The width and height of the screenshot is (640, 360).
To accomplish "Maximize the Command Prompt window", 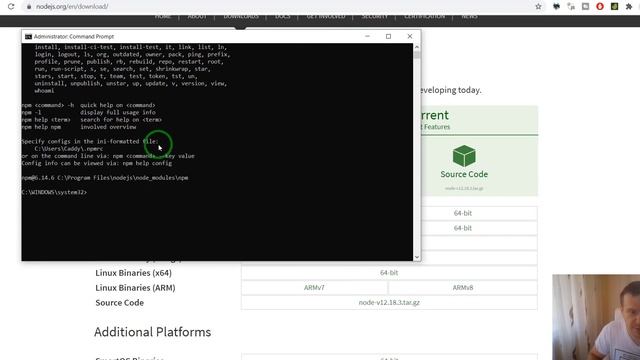I will pyautogui.click(x=389, y=36).
